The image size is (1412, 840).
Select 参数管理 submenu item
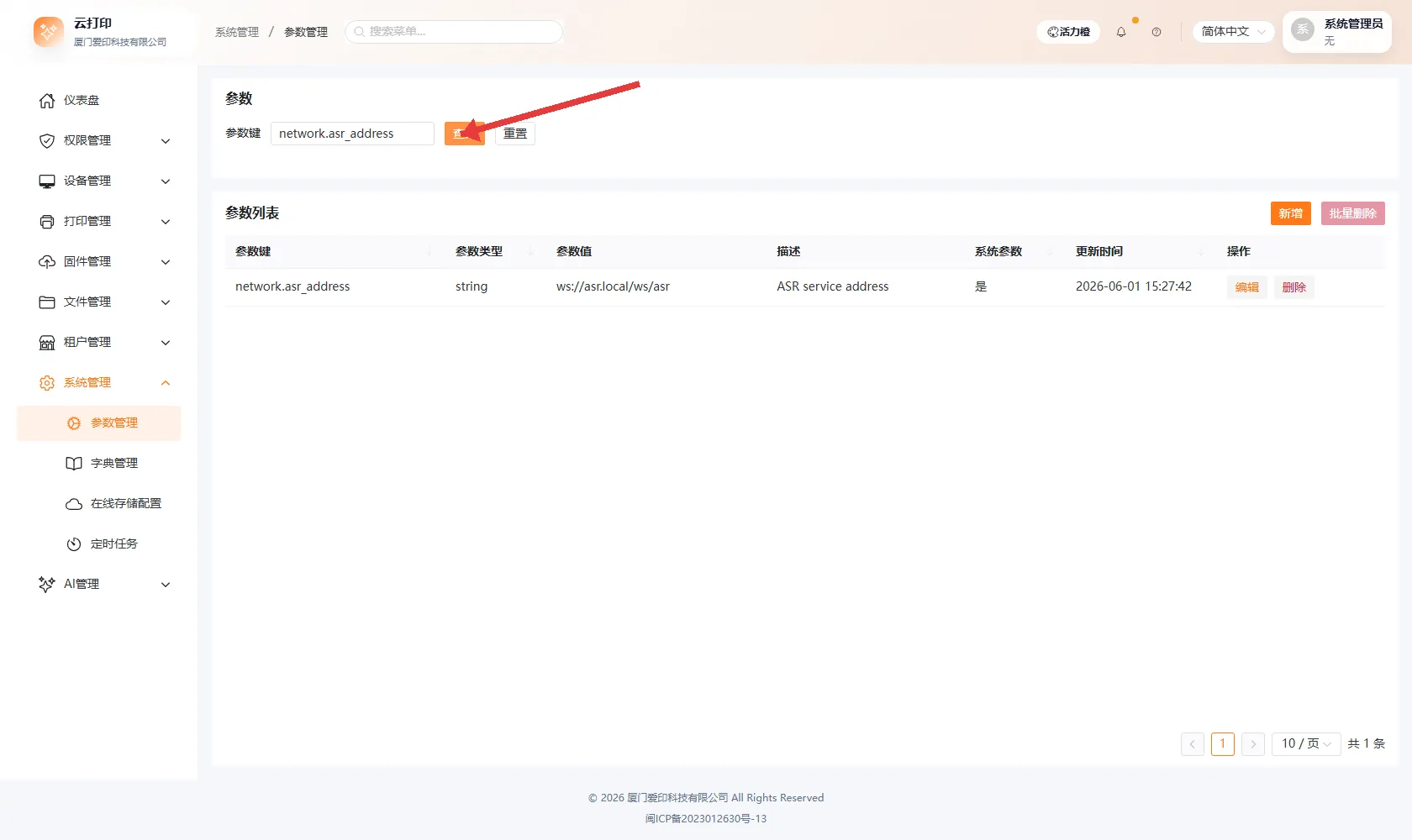[x=99, y=423]
